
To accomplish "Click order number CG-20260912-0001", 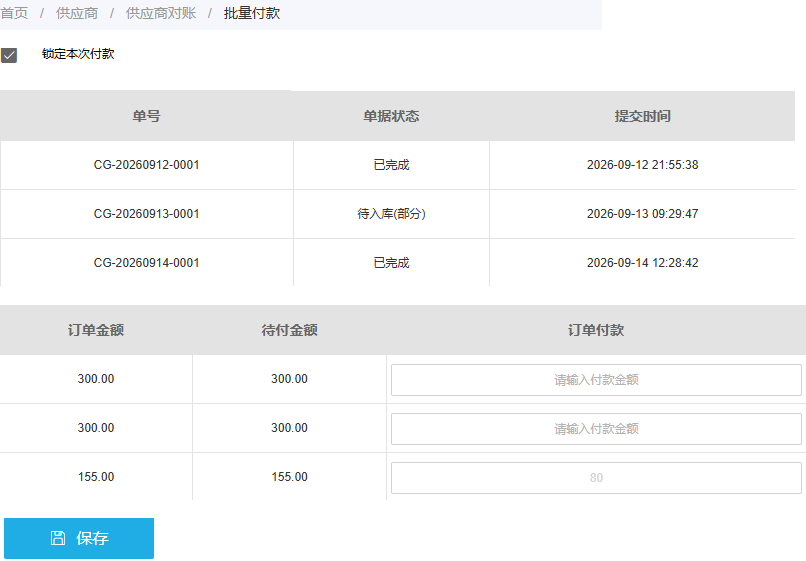I will [x=146, y=165].
